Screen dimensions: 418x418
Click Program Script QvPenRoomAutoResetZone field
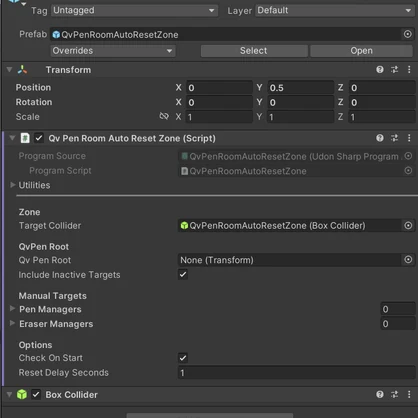tap(290, 171)
